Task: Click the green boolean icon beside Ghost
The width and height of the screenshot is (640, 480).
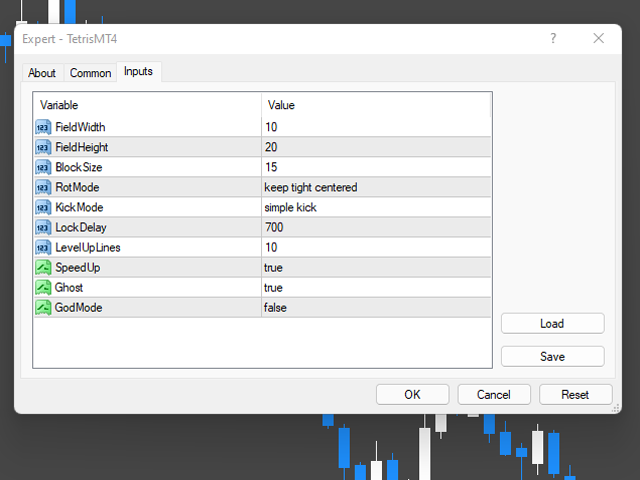Action: pyautogui.click(x=43, y=287)
